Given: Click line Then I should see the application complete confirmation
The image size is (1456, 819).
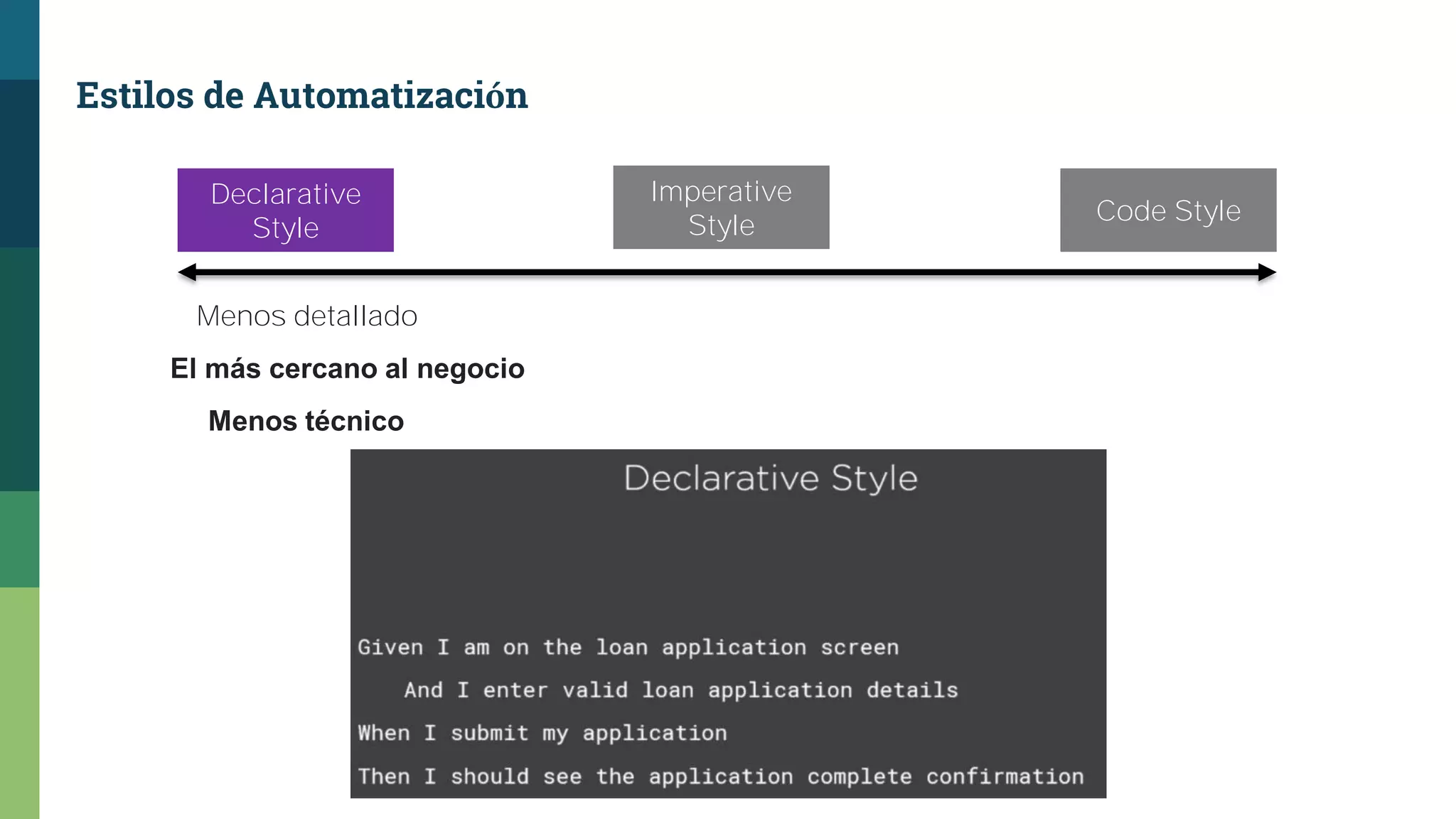Looking at the screenshot, I should point(721,776).
